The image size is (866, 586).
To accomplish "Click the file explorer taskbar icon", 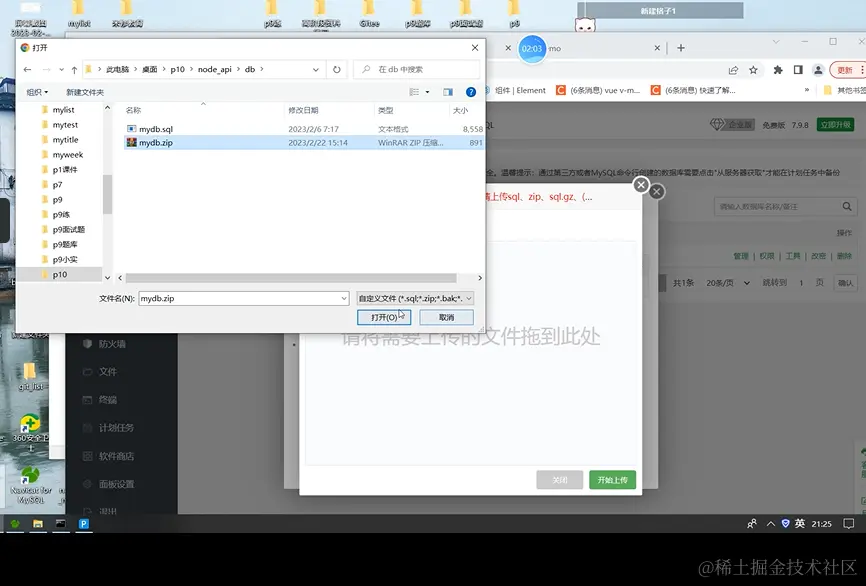I will pyautogui.click(x=38, y=524).
